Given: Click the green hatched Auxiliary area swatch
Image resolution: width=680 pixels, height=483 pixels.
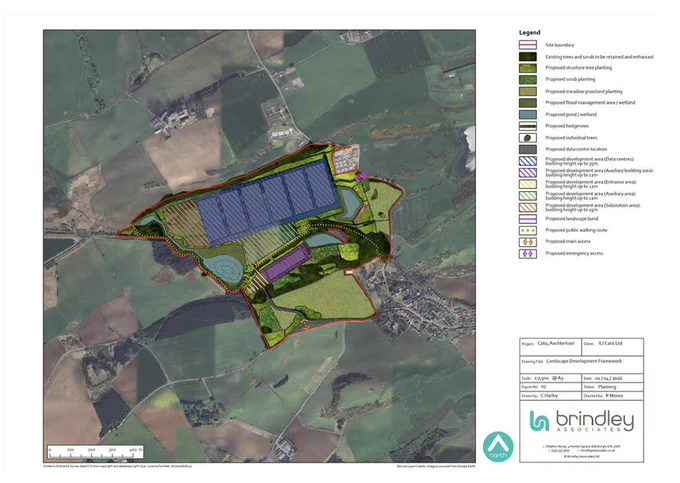Looking at the screenshot, I should (x=527, y=196).
